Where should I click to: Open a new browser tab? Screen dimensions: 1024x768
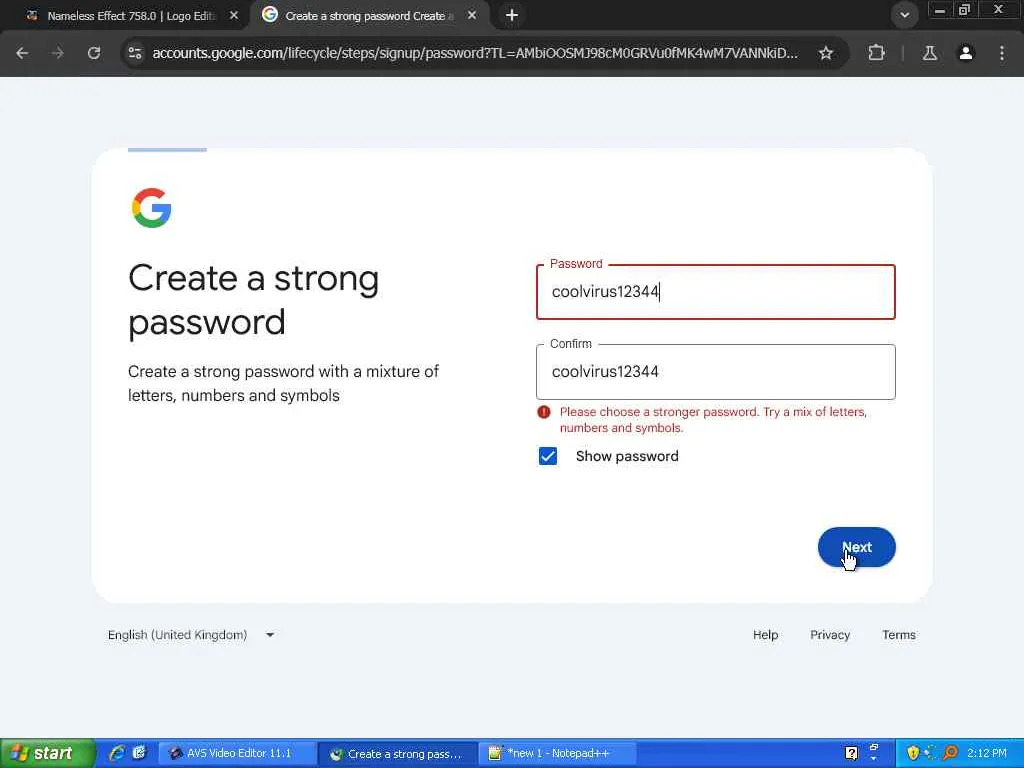point(512,15)
